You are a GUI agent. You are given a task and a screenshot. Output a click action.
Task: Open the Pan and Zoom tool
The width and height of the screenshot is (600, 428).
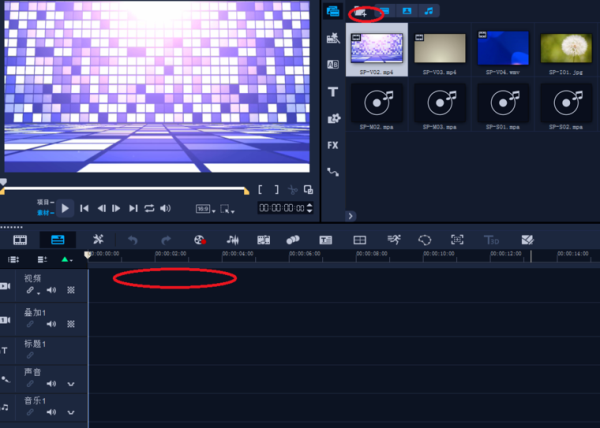click(457, 240)
